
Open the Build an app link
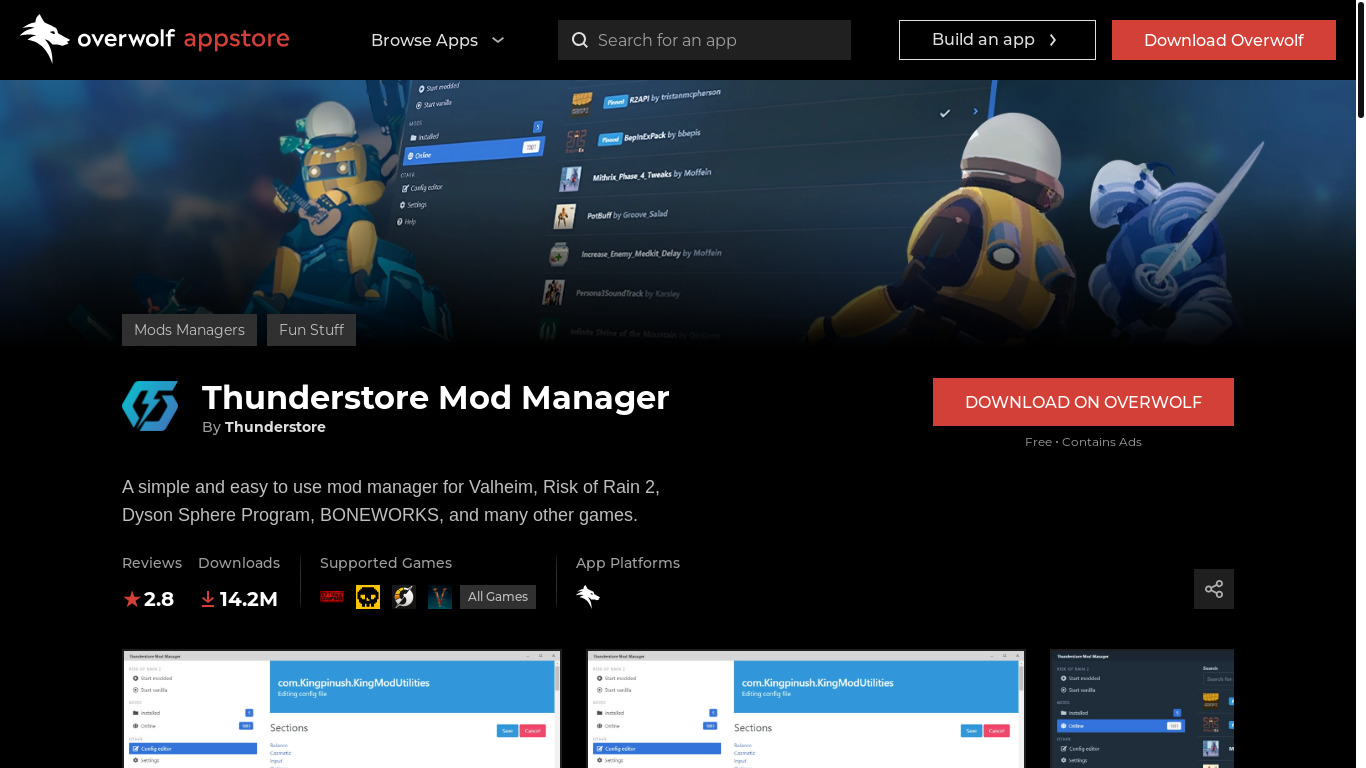[x=997, y=40]
